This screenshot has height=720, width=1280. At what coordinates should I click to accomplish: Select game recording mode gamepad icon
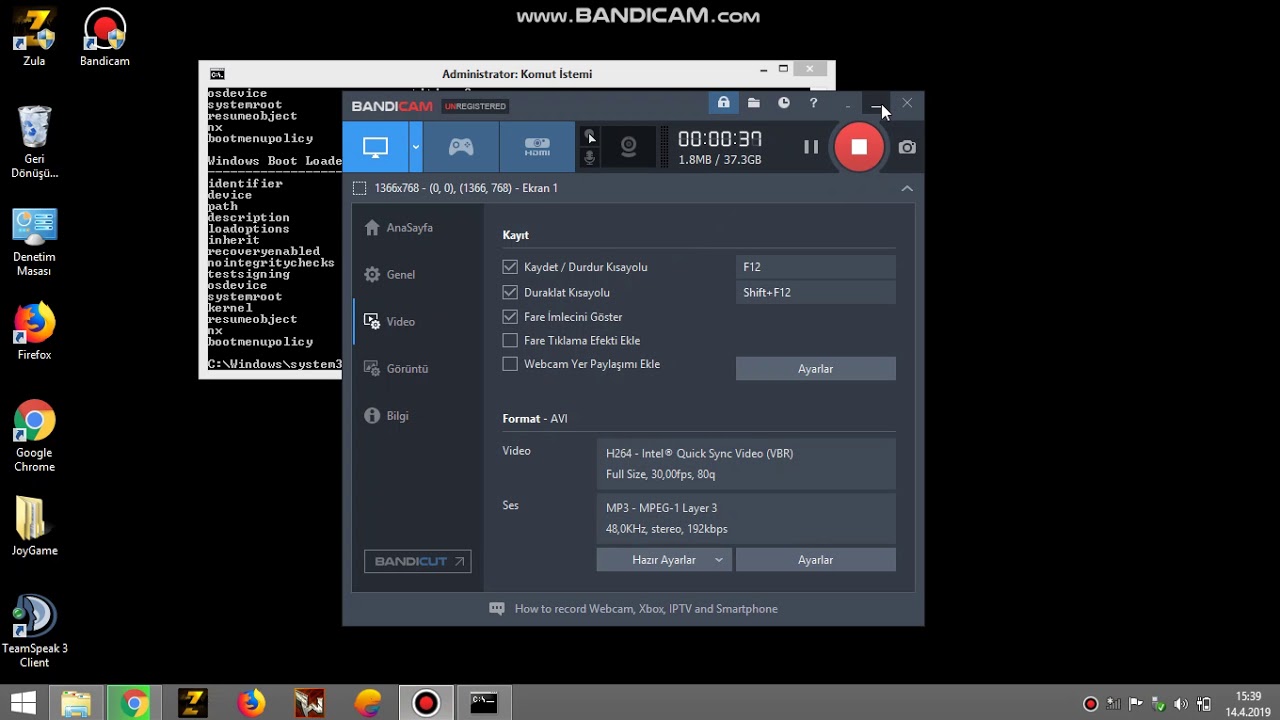tap(461, 147)
